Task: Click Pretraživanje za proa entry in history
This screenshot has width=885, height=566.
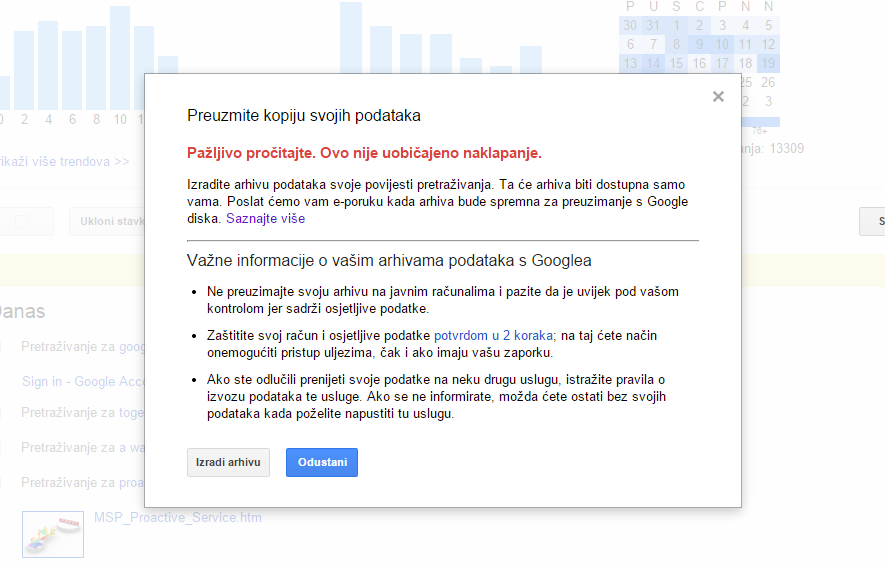Action: [x=82, y=482]
